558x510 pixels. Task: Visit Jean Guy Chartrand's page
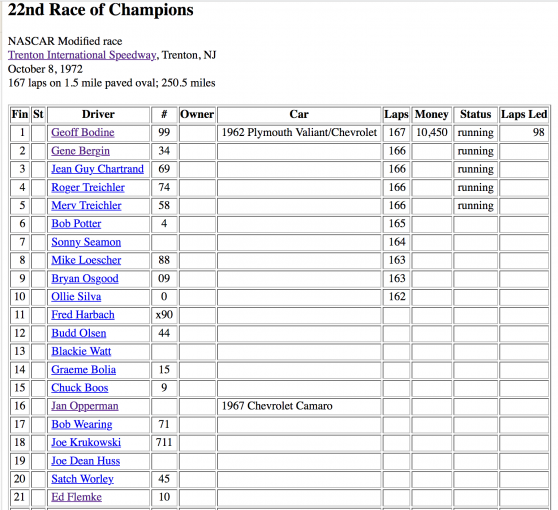point(98,169)
